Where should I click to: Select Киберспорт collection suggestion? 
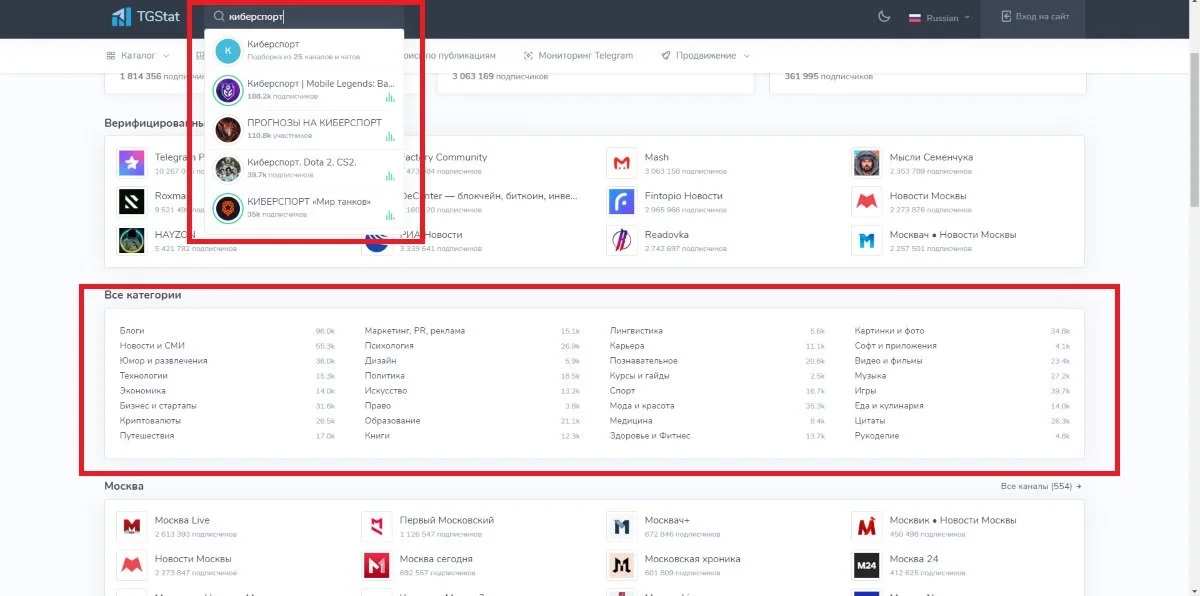tap(304, 50)
